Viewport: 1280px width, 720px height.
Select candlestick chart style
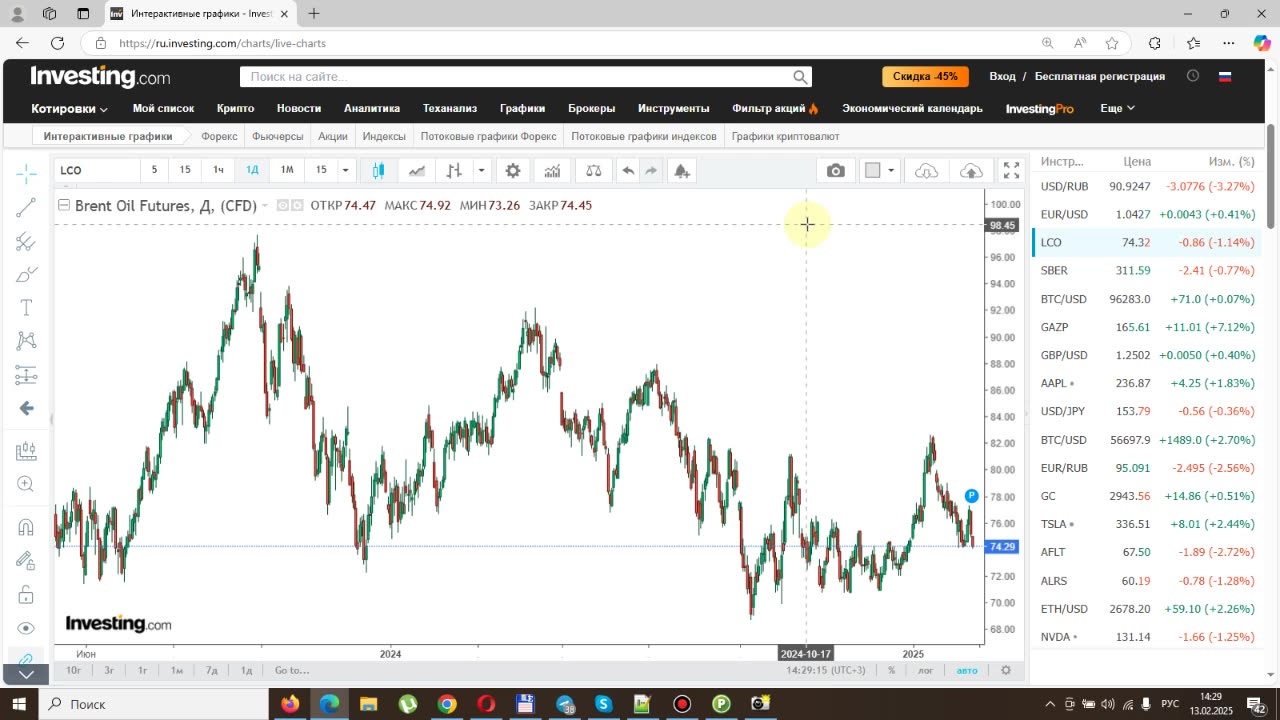(x=378, y=171)
